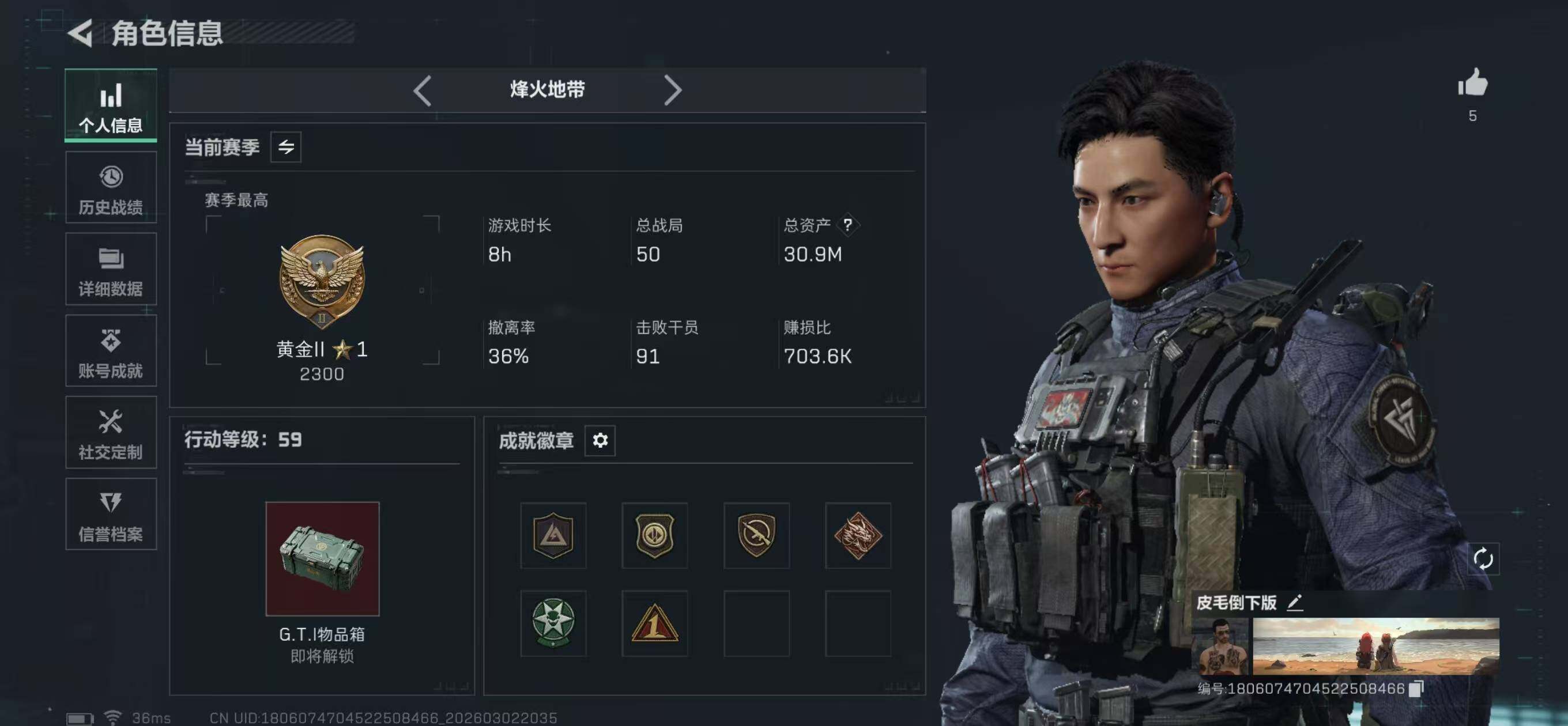The width and height of the screenshot is (1568, 726).
Task: Select the 账号成就 sidebar item
Action: (111, 351)
